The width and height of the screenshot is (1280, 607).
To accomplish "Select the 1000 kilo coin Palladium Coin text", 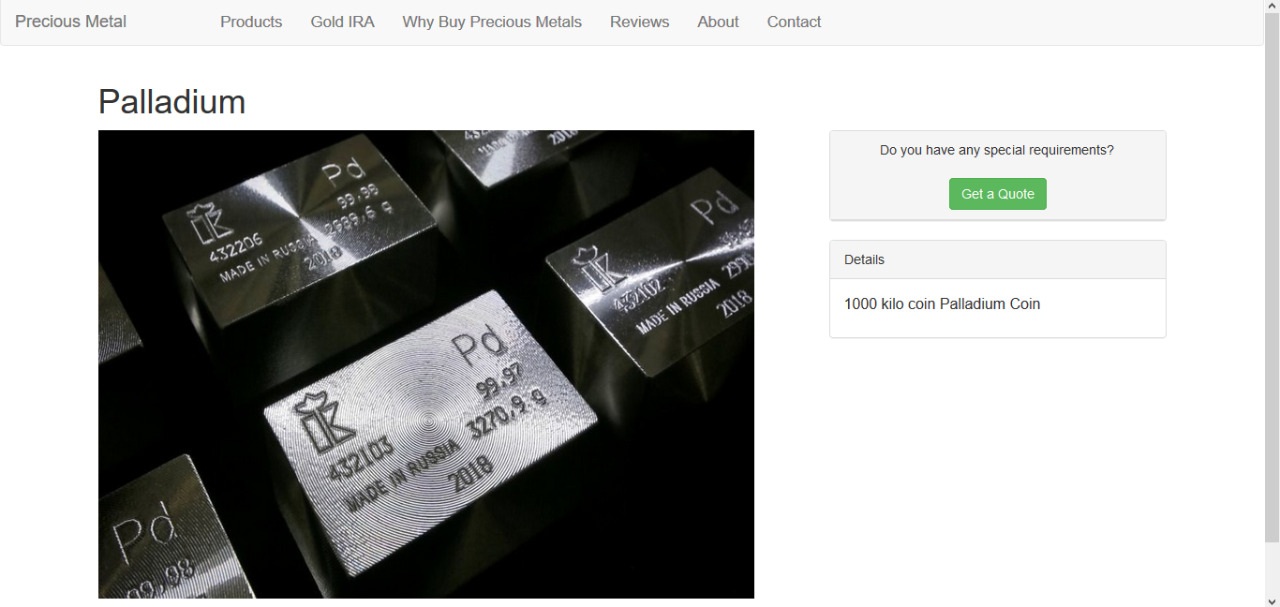I will point(942,304).
